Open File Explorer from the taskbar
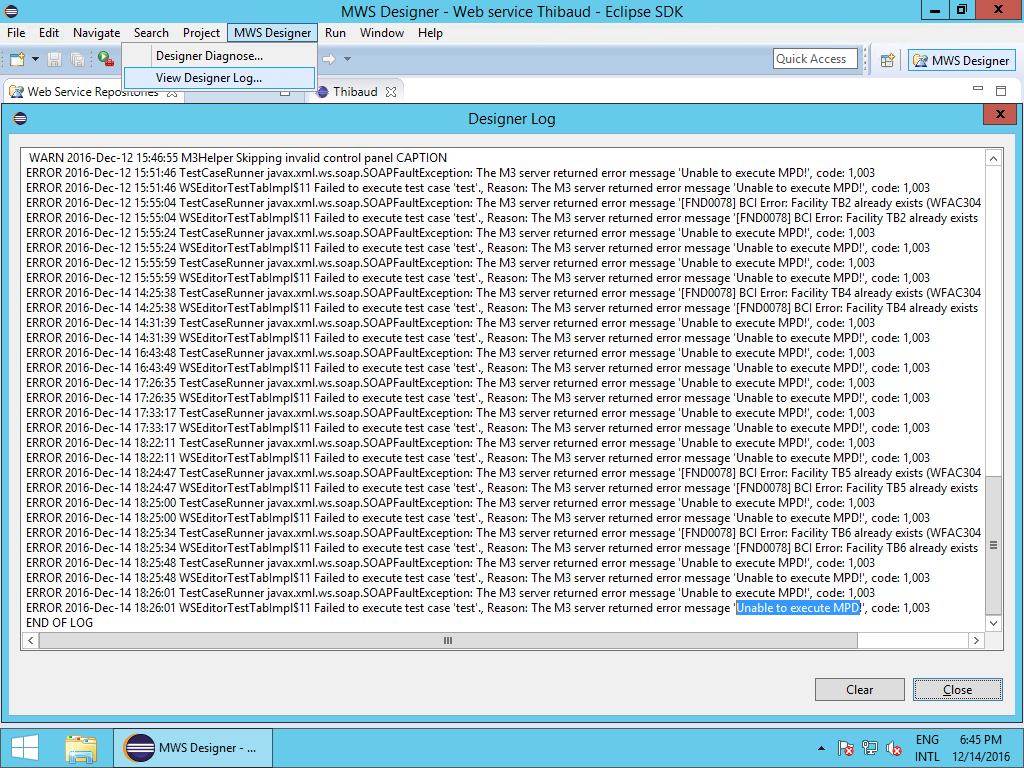The height and width of the screenshot is (768, 1024). point(81,748)
